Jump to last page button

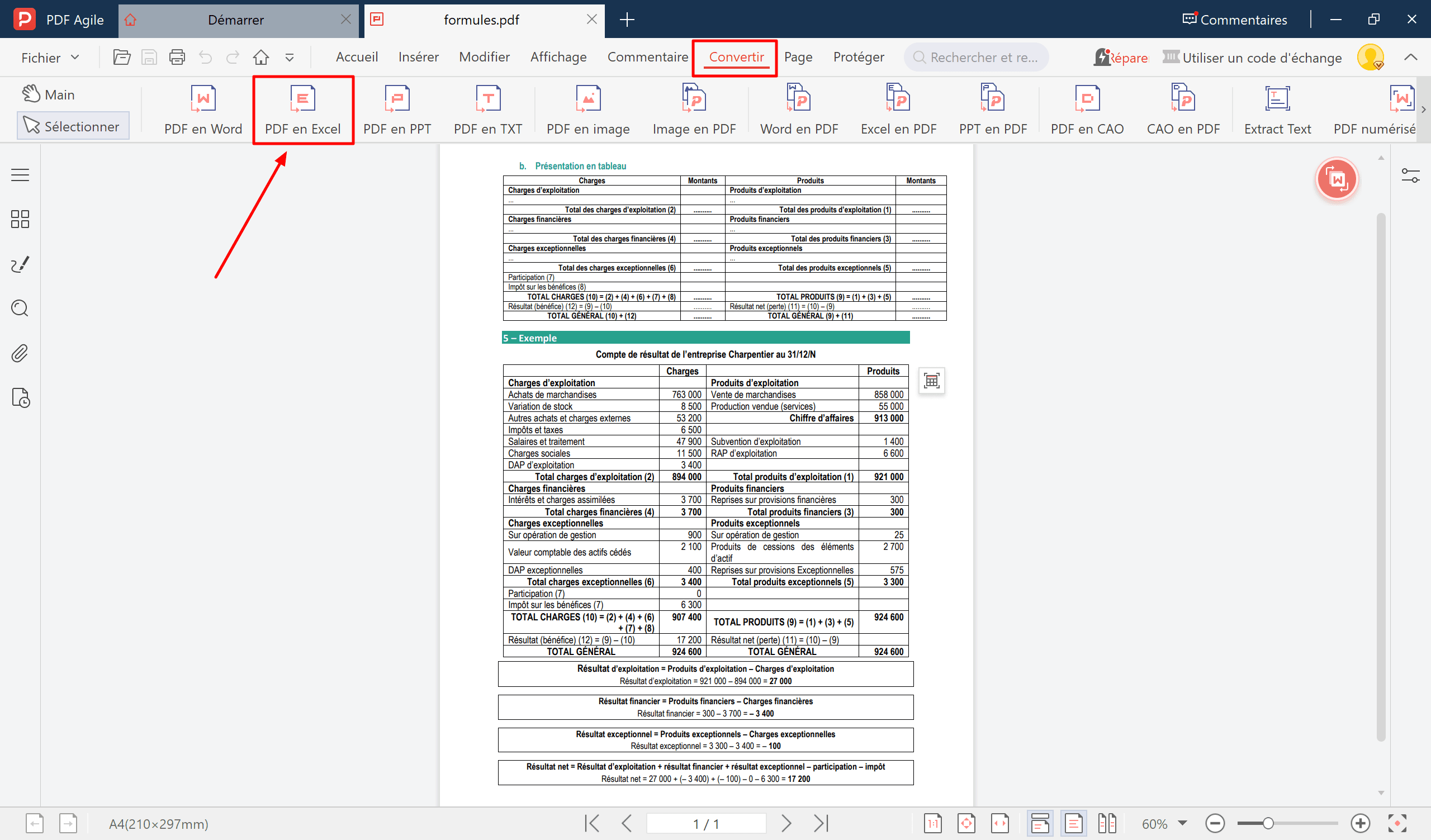[x=821, y=823]
